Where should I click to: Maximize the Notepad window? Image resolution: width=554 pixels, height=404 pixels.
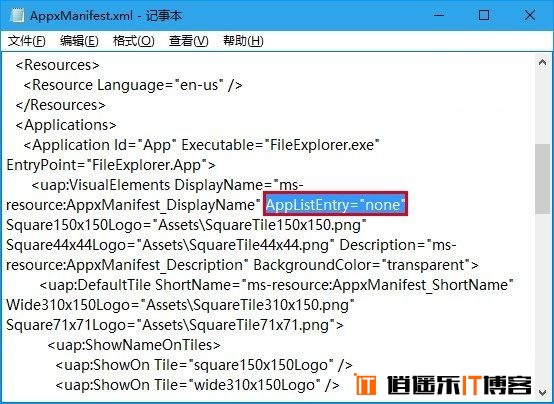(484, 16)
